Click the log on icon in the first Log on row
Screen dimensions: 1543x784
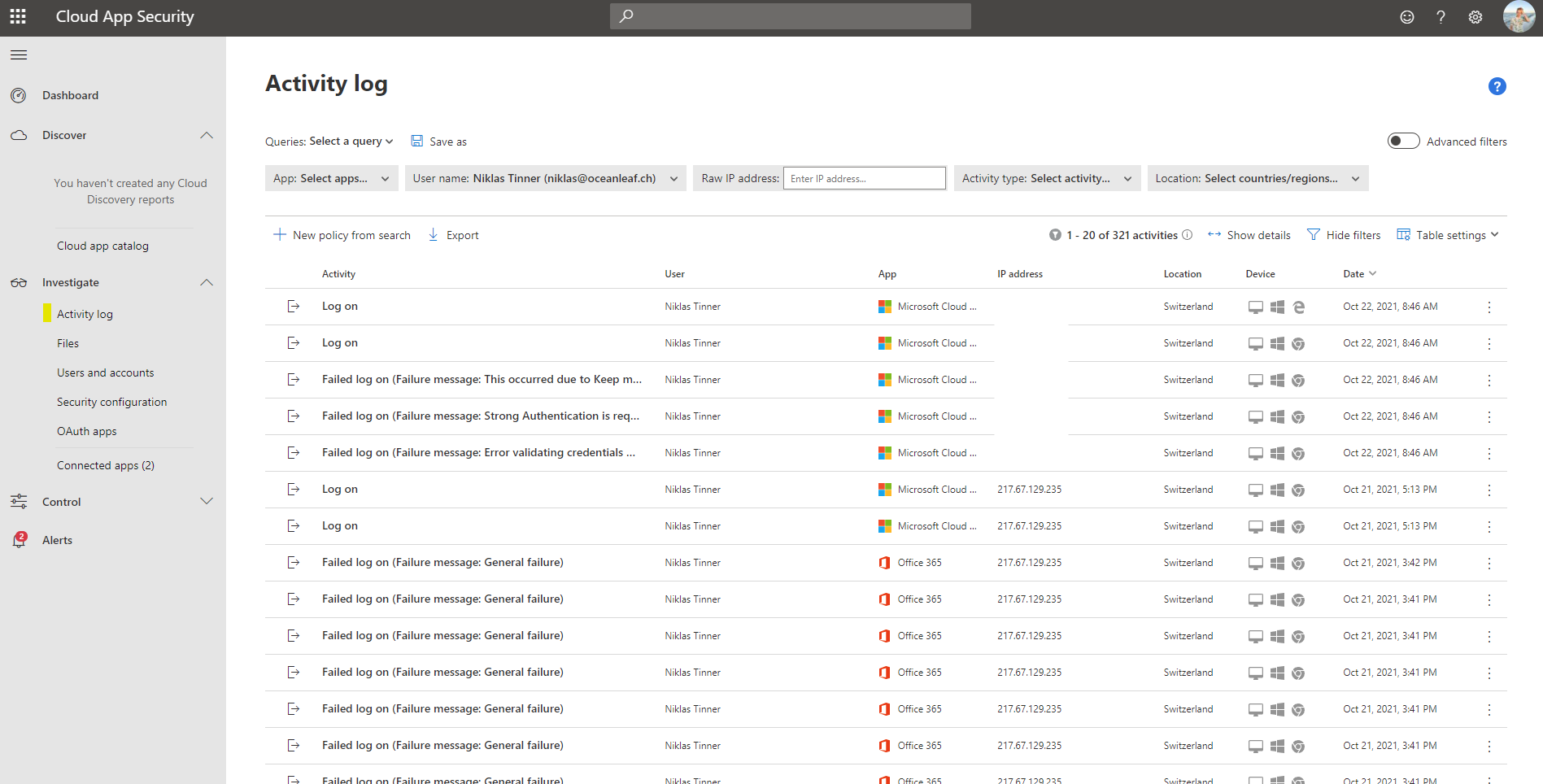tap(294, 306)
